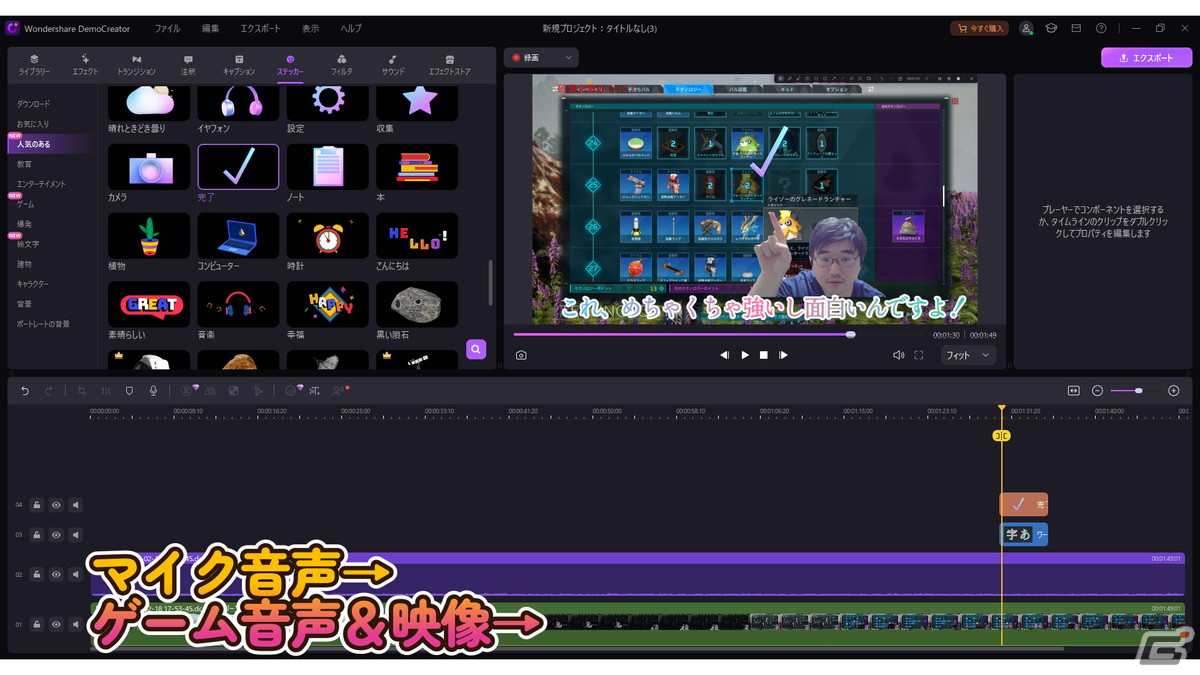The width and height of the screenshot is (1200, 675).
Task: Open the graduation cap tutorial icon
Action: pyautogui.click(x=1052, y=29)
